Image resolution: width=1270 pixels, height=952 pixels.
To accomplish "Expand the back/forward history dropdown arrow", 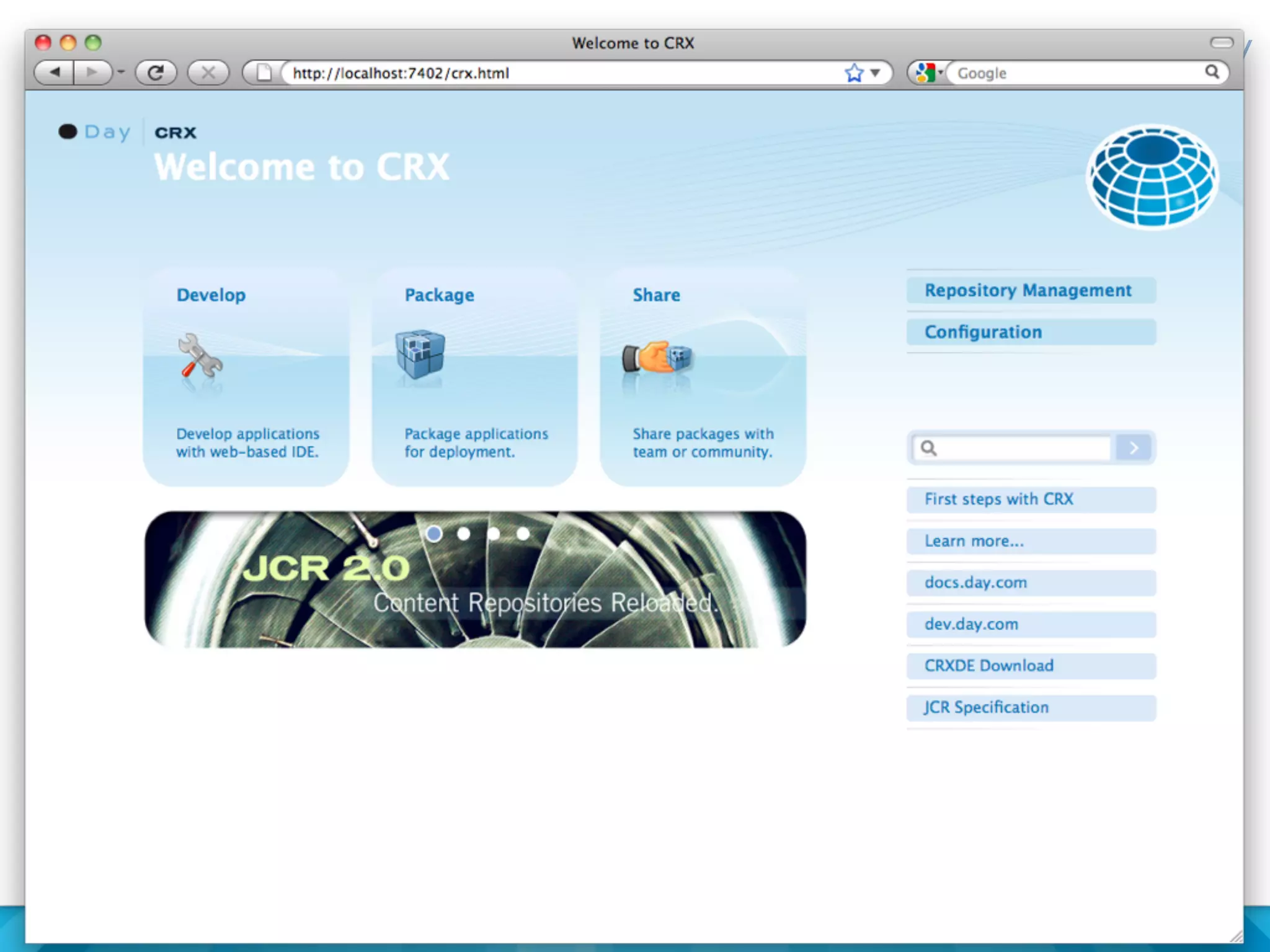I will 121,73.
